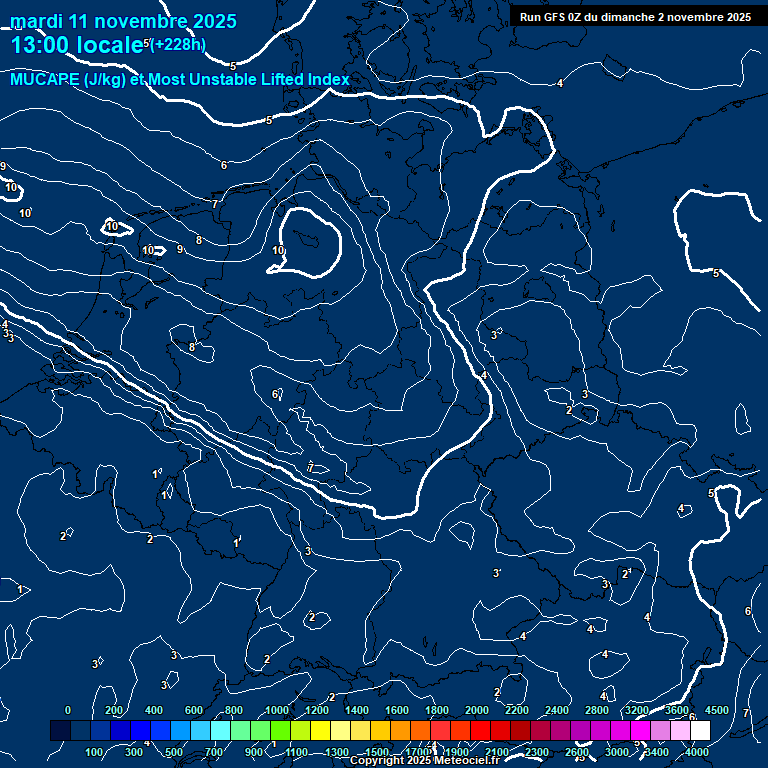
Task: Select the pure green legend swatch
Action: coord(280,730)
